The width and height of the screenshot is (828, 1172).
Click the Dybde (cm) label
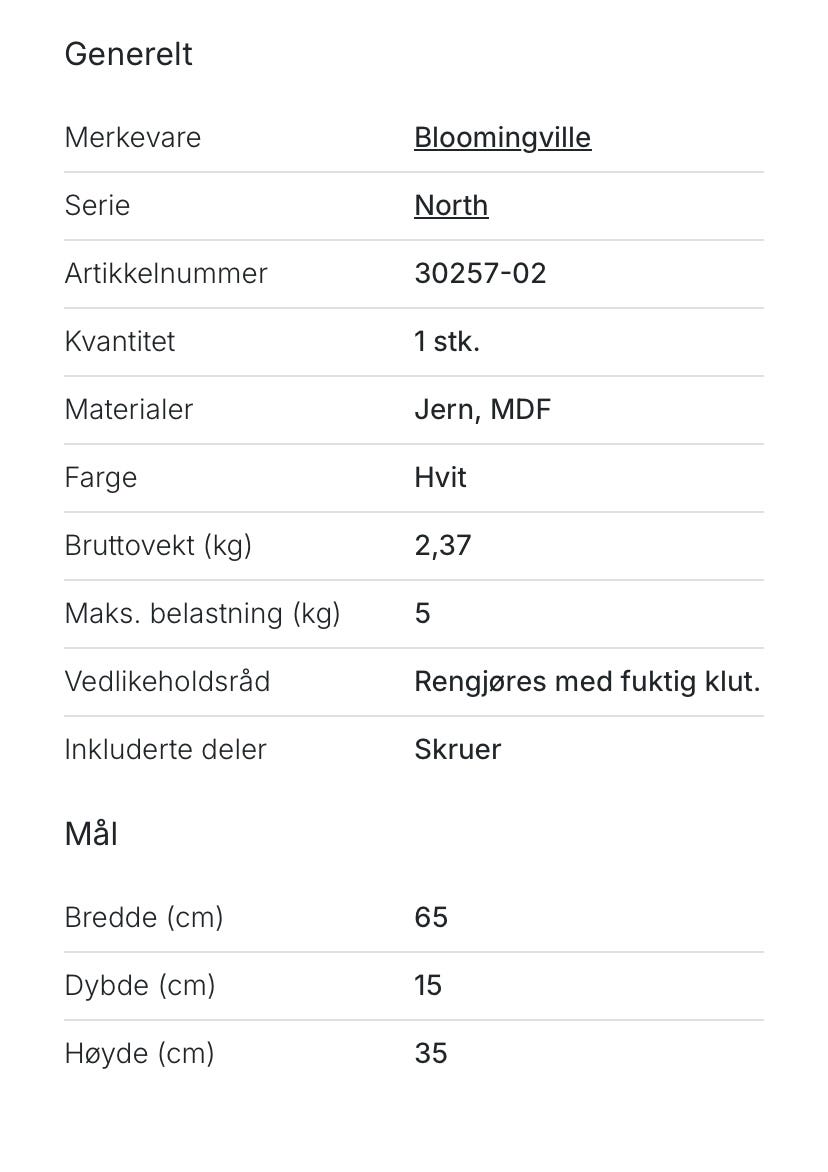tap(140, 986)
